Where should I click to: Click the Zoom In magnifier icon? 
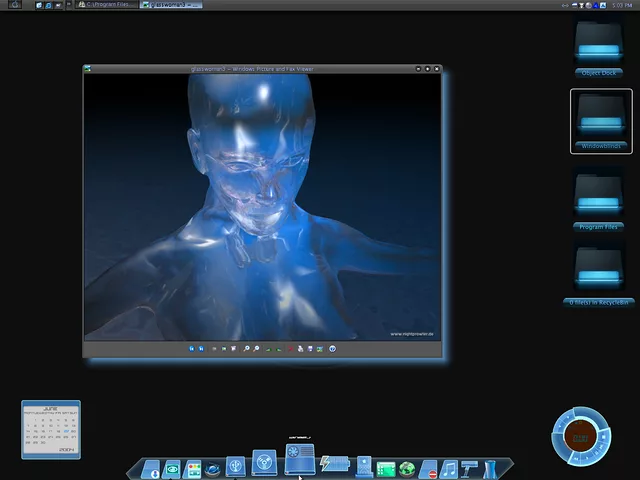[246, 349]
